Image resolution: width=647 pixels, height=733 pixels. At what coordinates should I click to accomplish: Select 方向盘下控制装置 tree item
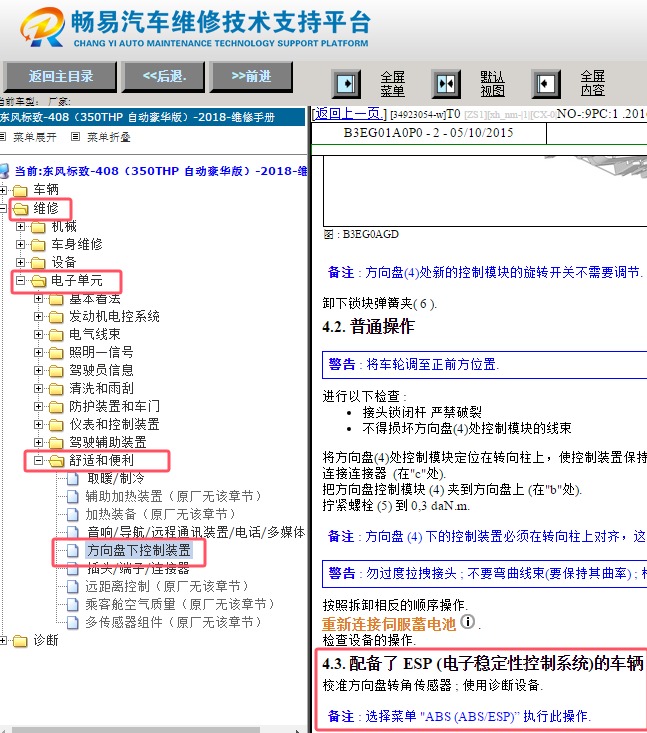tap(138, 550)
